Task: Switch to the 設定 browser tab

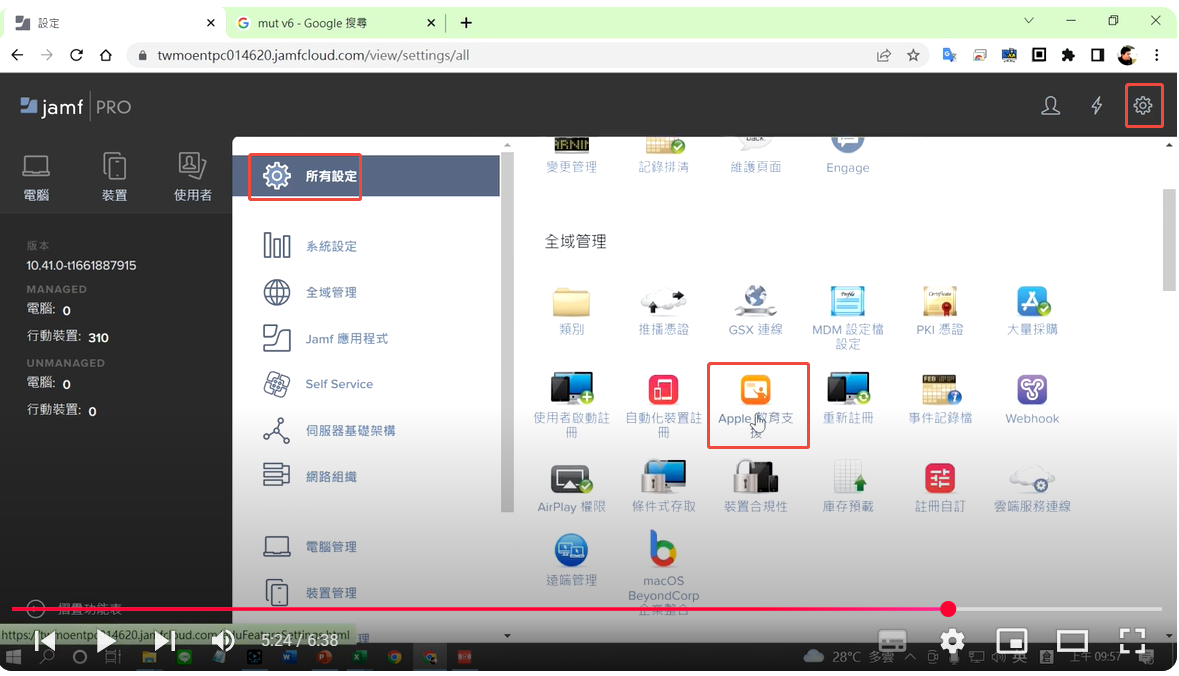Action: pos(114,23)
